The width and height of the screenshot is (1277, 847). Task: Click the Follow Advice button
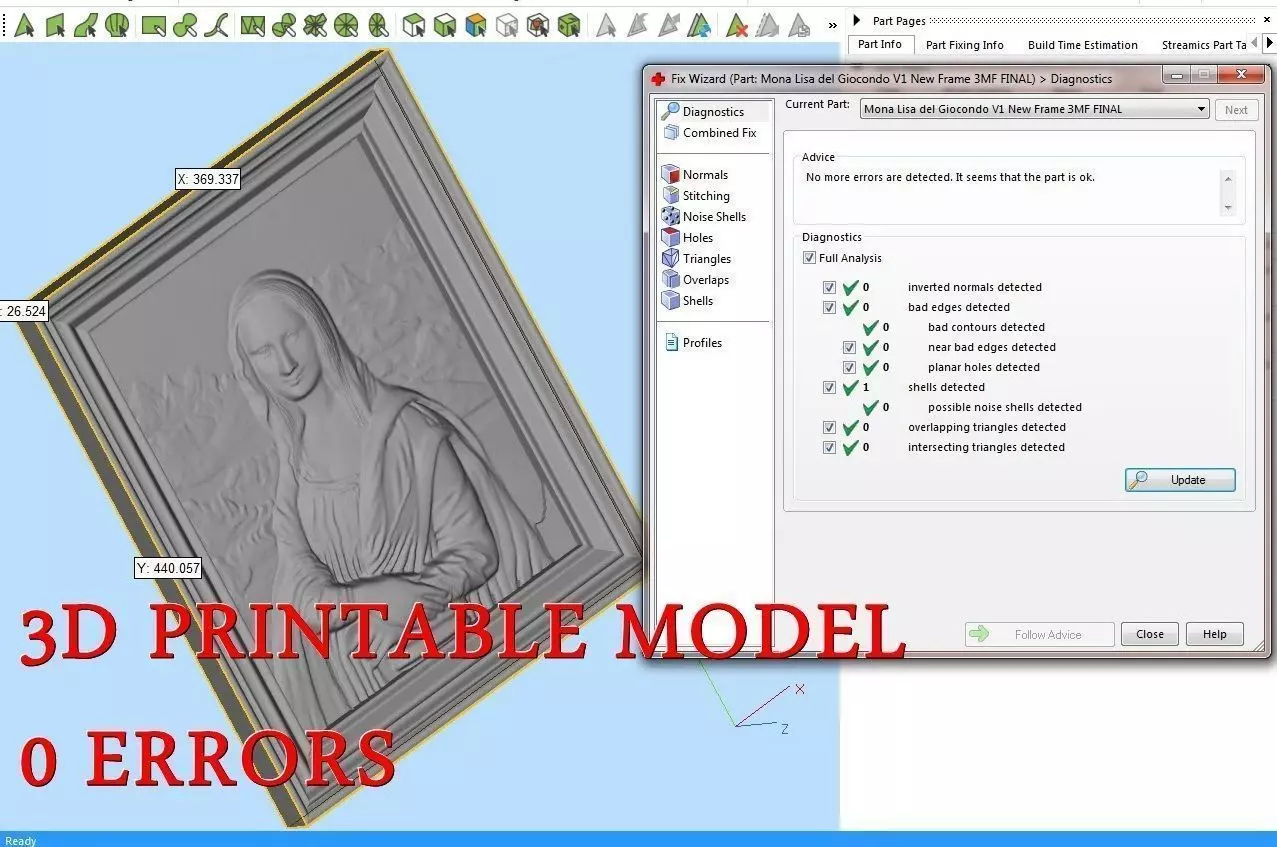[1039, 634]
